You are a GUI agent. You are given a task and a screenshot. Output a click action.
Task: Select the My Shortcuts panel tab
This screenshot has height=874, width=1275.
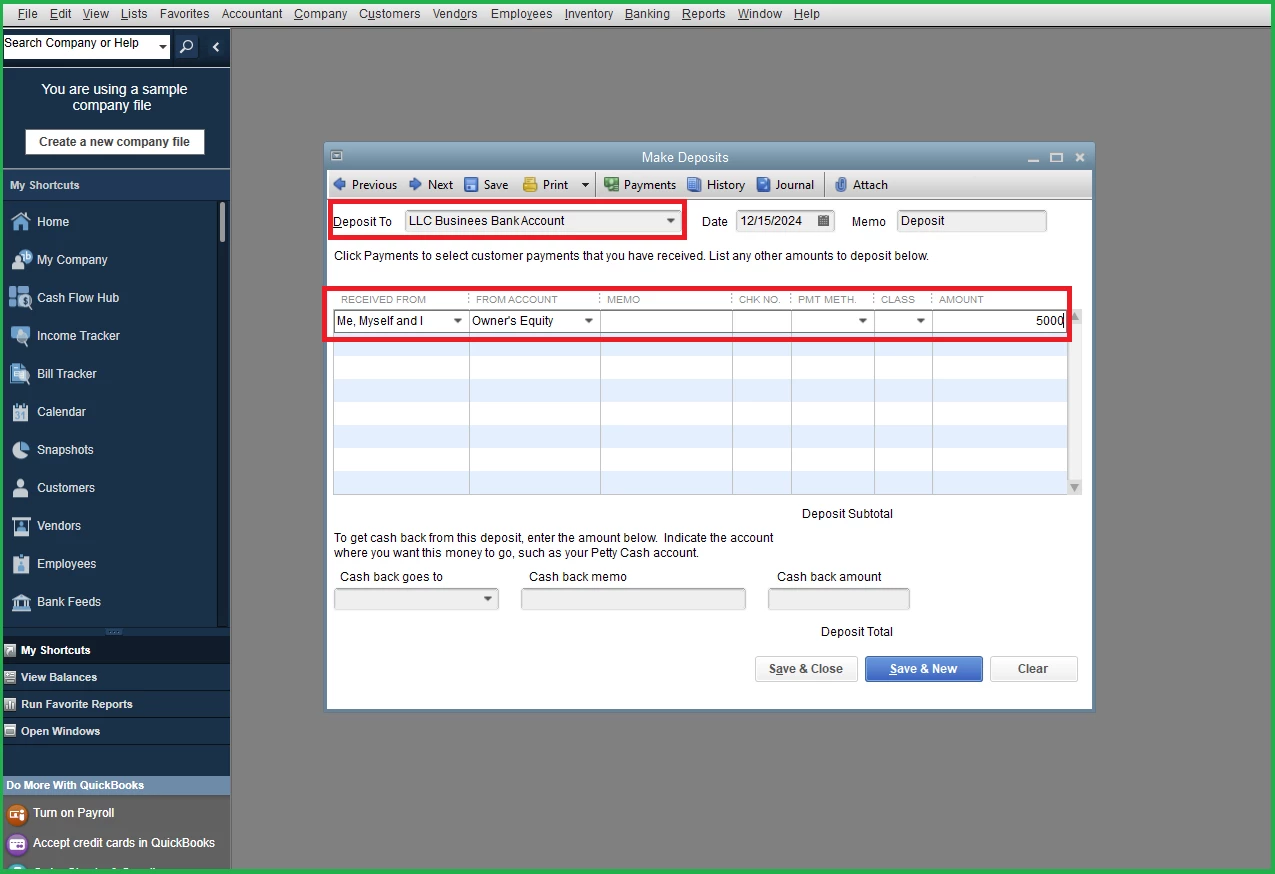[115, 650]
